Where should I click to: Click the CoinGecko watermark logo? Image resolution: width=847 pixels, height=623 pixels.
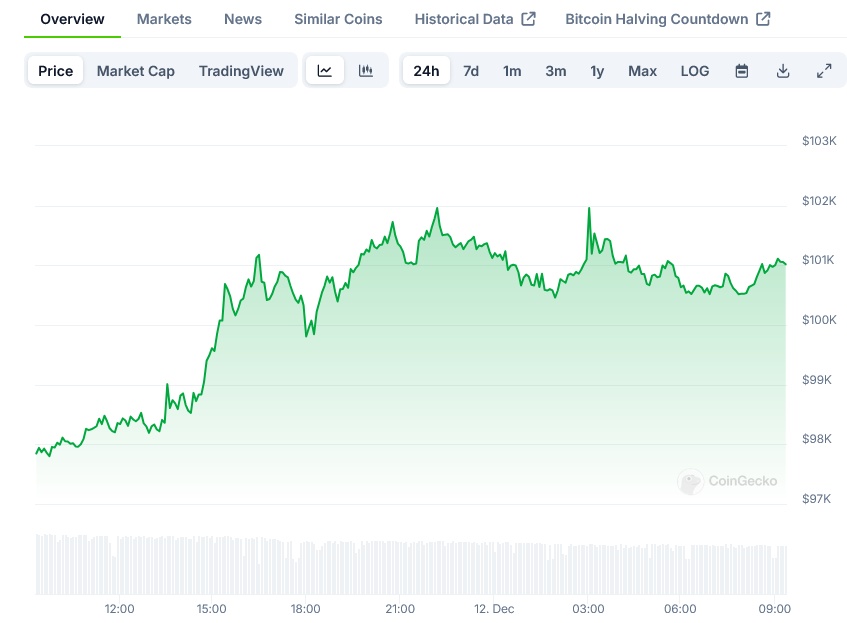click(x=691, y=481)
